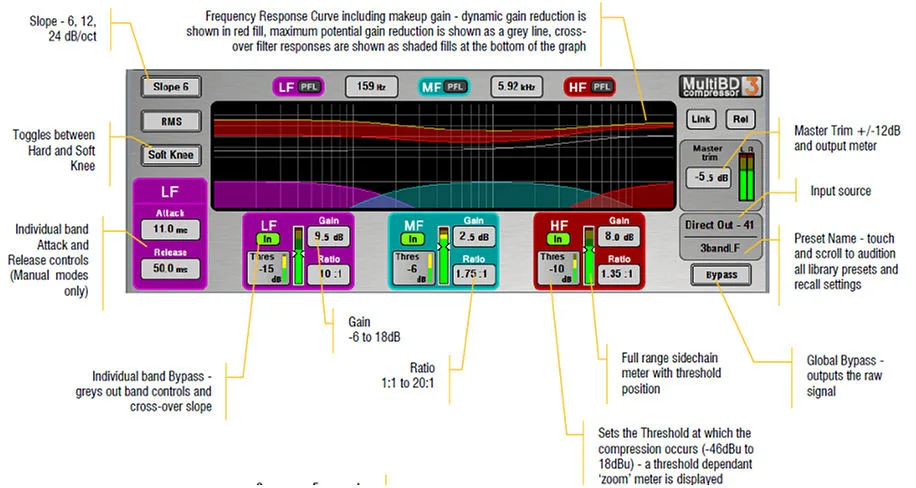
Task: Select the LF Thres -15 dB control
Action: (x=268, y=268)
